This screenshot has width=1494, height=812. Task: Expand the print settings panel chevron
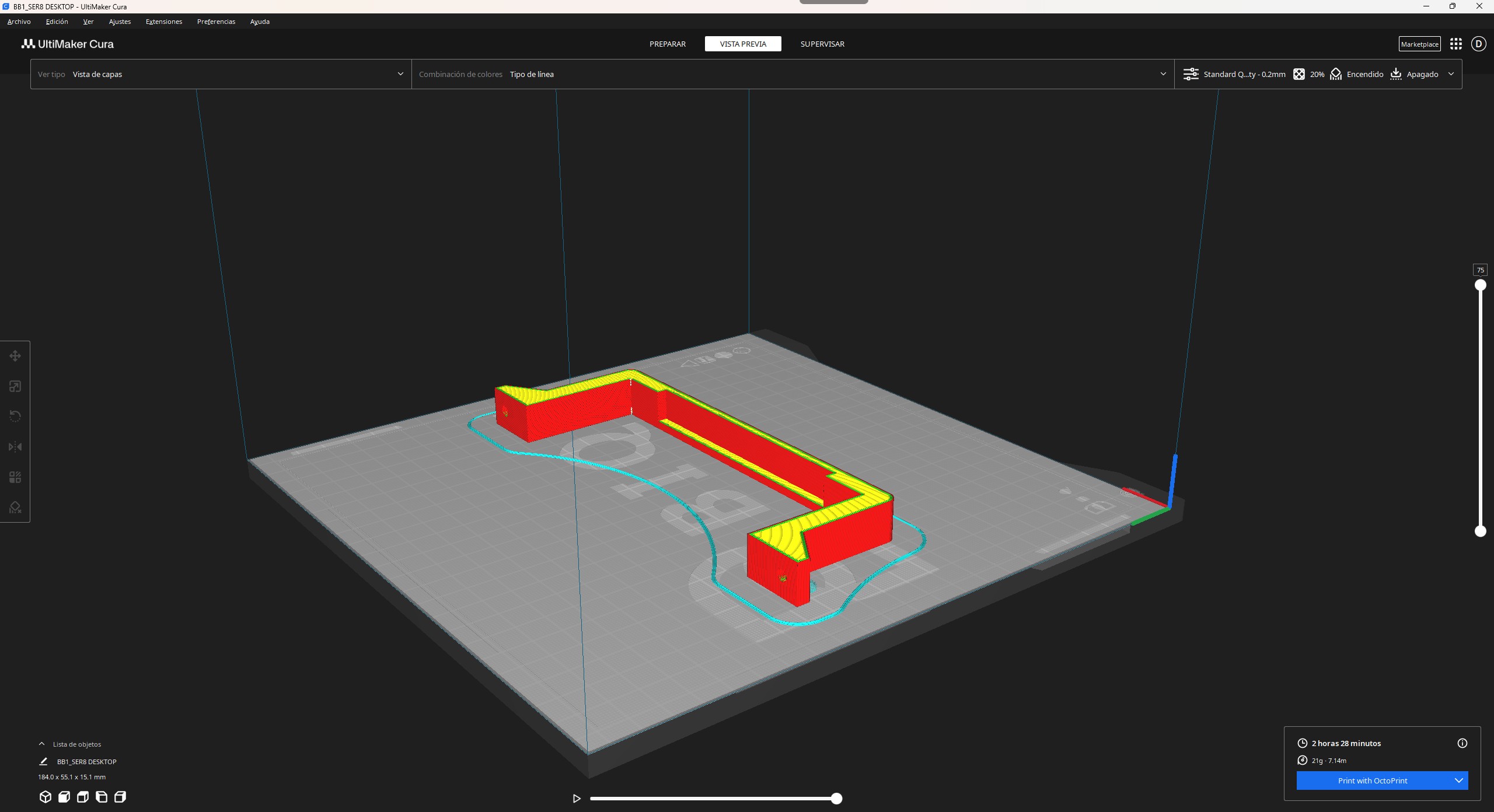tap(1451, 74)
